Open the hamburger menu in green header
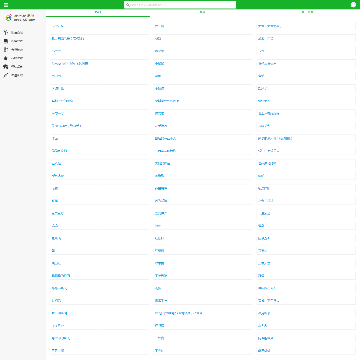The height and width of the screenshot is (360, 360). (x=6, y=5)
